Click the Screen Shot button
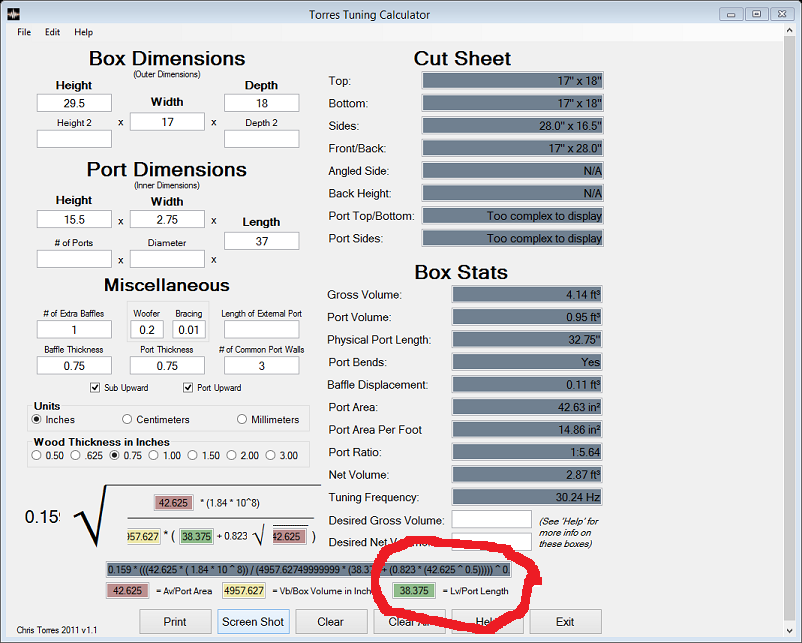Image resolution: width=802 pixels, height=643 pixels. click(253, 621)
